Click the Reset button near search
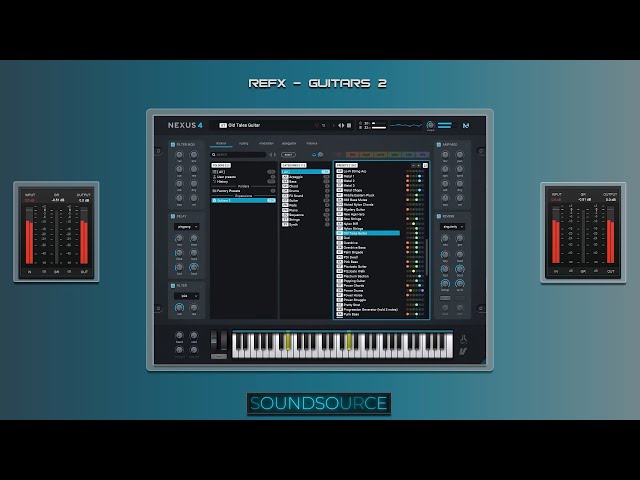The height and width of the screenshot is (480, 640). point(288,155)
